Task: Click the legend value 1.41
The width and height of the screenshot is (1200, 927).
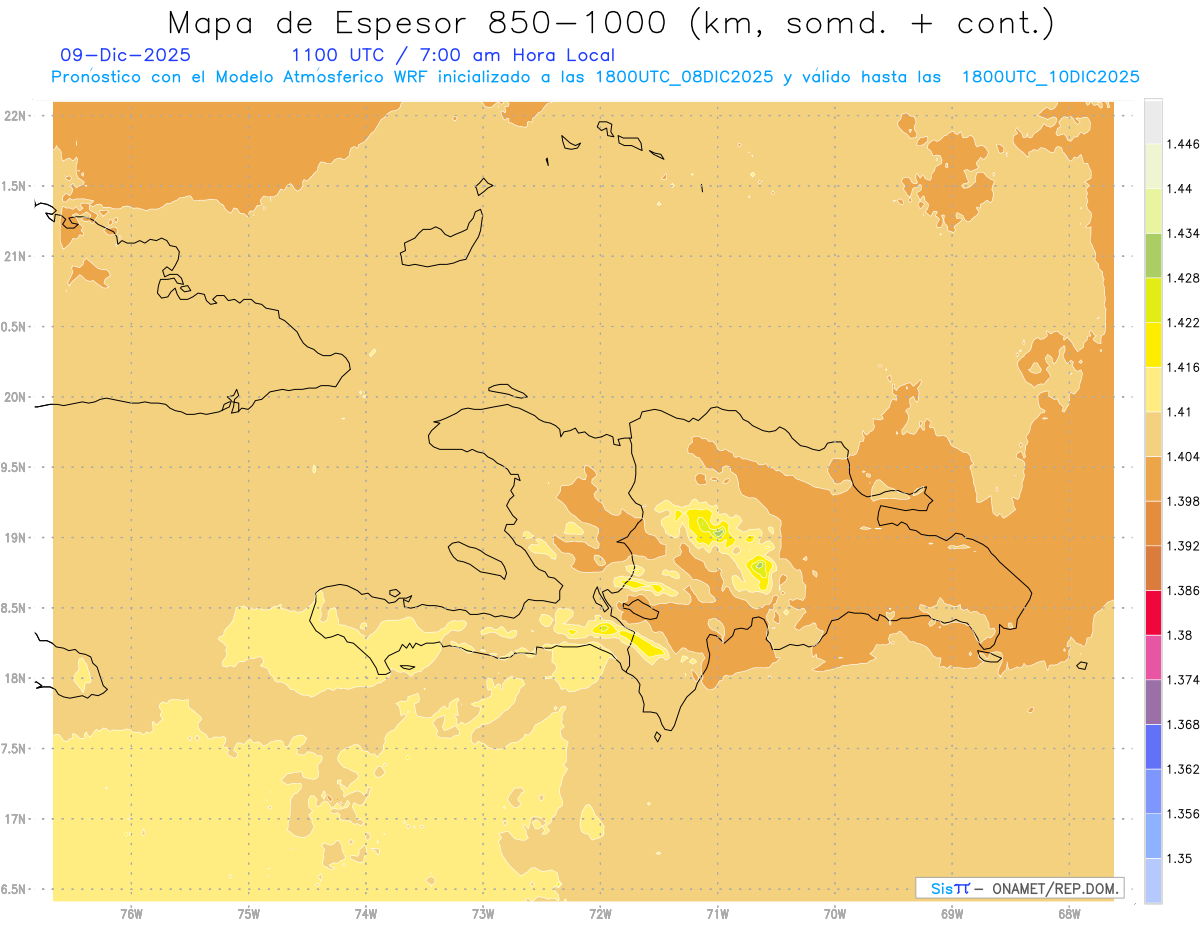Action: (1179, 412)
